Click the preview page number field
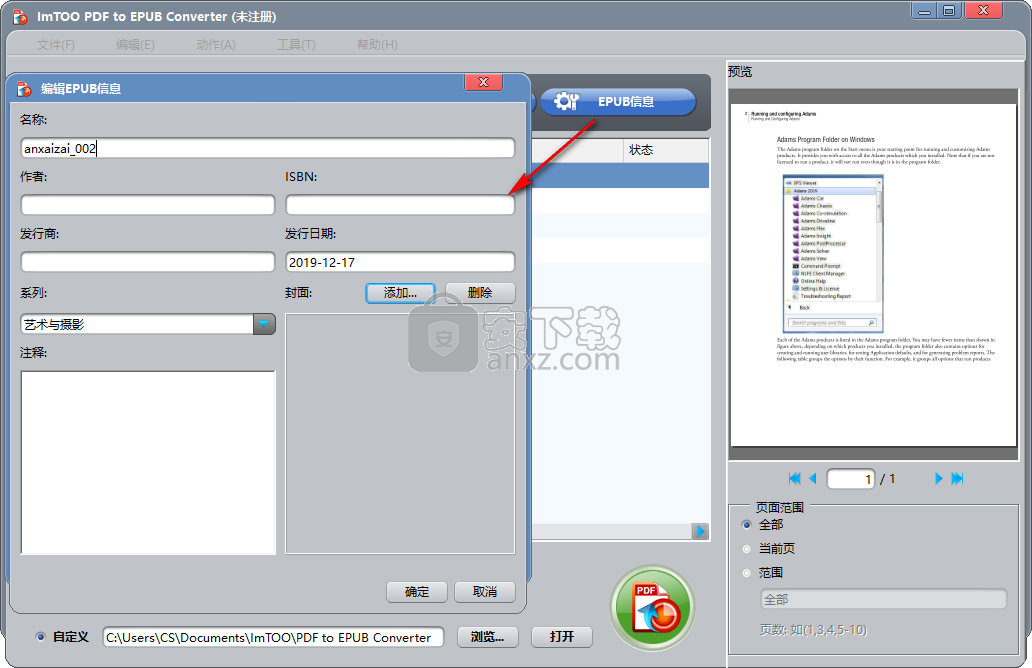 pos(851,478)
